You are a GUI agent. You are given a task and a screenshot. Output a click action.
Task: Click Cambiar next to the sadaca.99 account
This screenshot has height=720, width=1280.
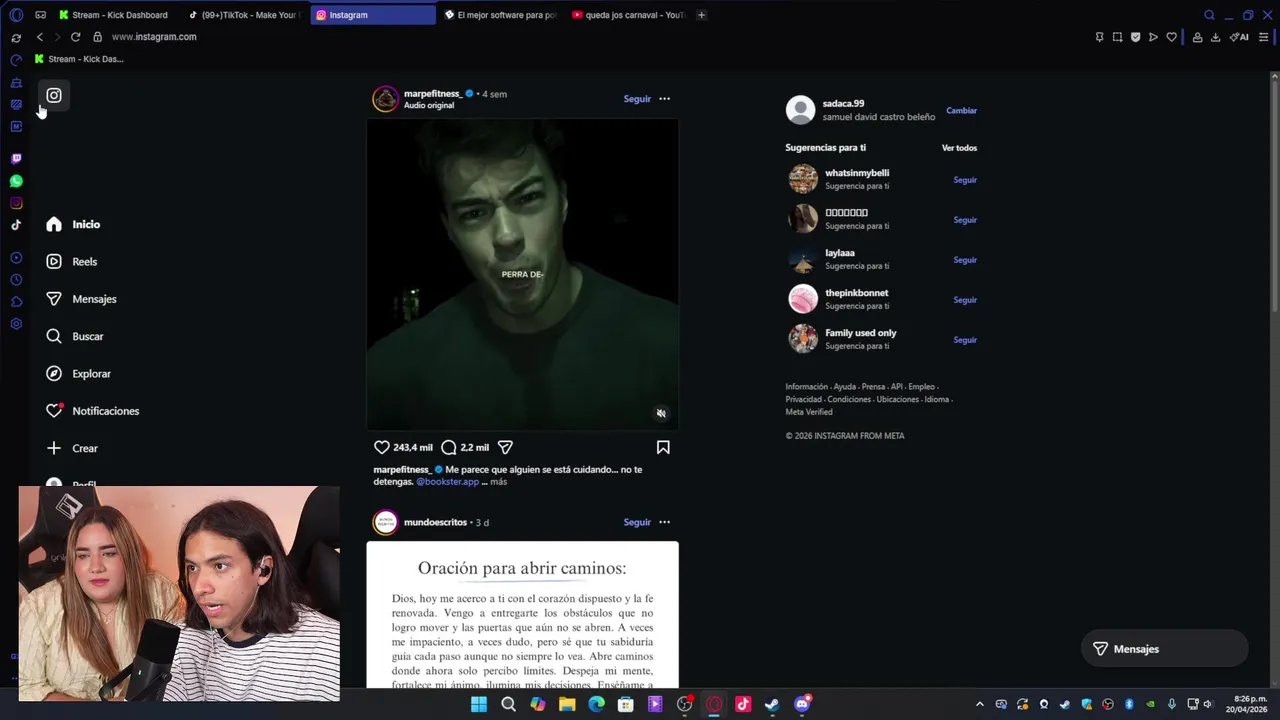coord(961,111)
